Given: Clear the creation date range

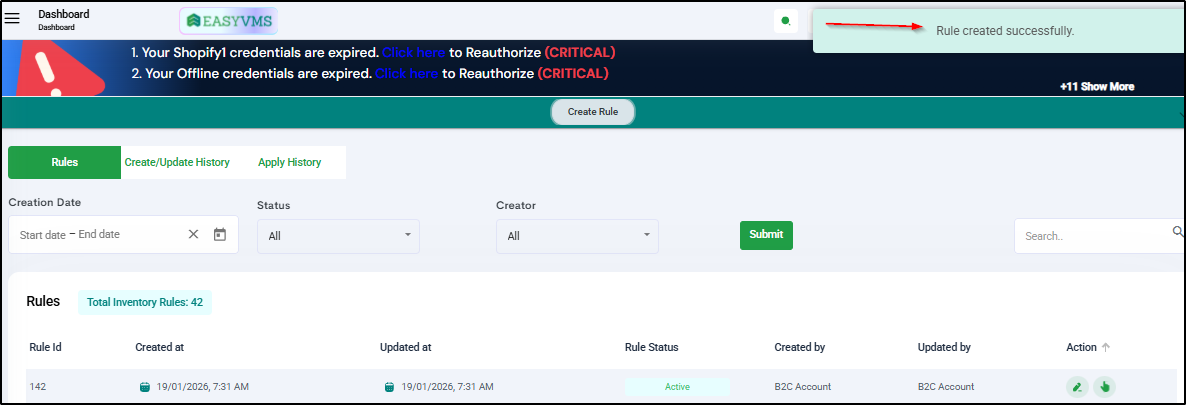Looking at the screenshot, I should [x=194, y=234].
